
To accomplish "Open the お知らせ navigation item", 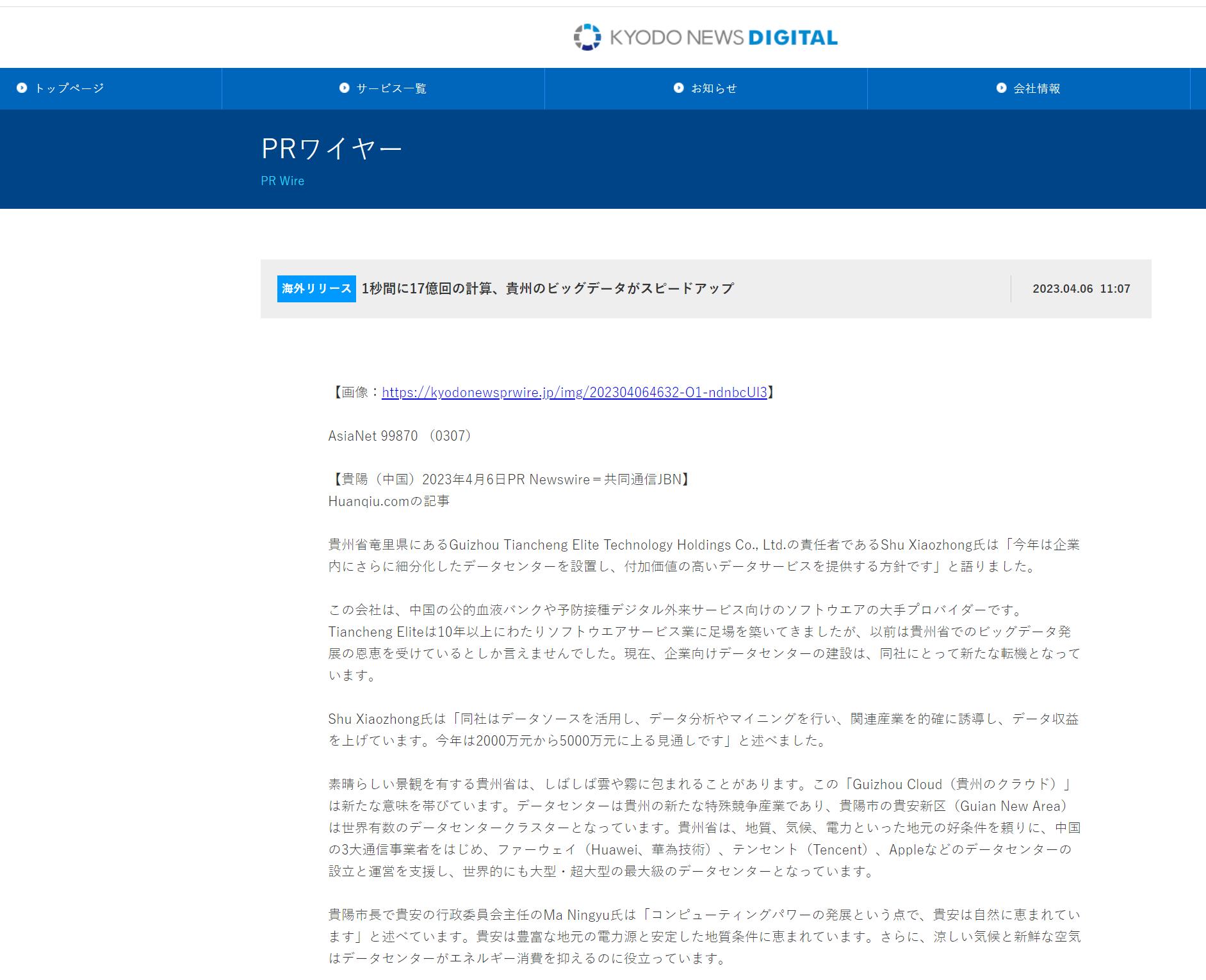I will pyautogui.click(x=713, y=88).
